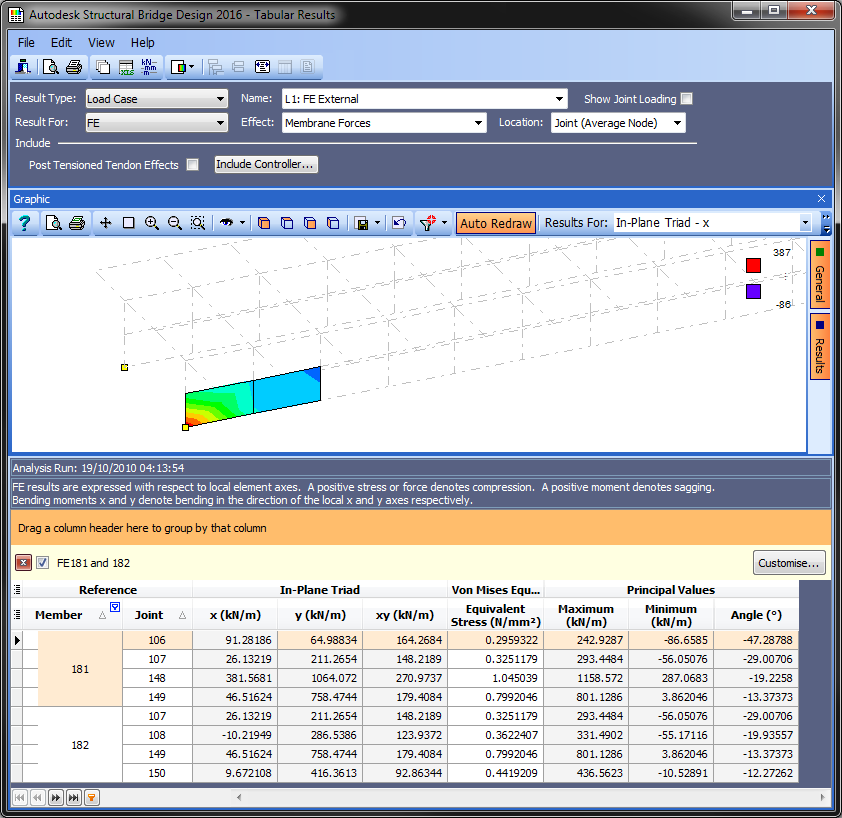Viewport: 842px width, 818px height.
Task: Toggle the FE181 and 182 results checkbox
Action: (40, 562)
